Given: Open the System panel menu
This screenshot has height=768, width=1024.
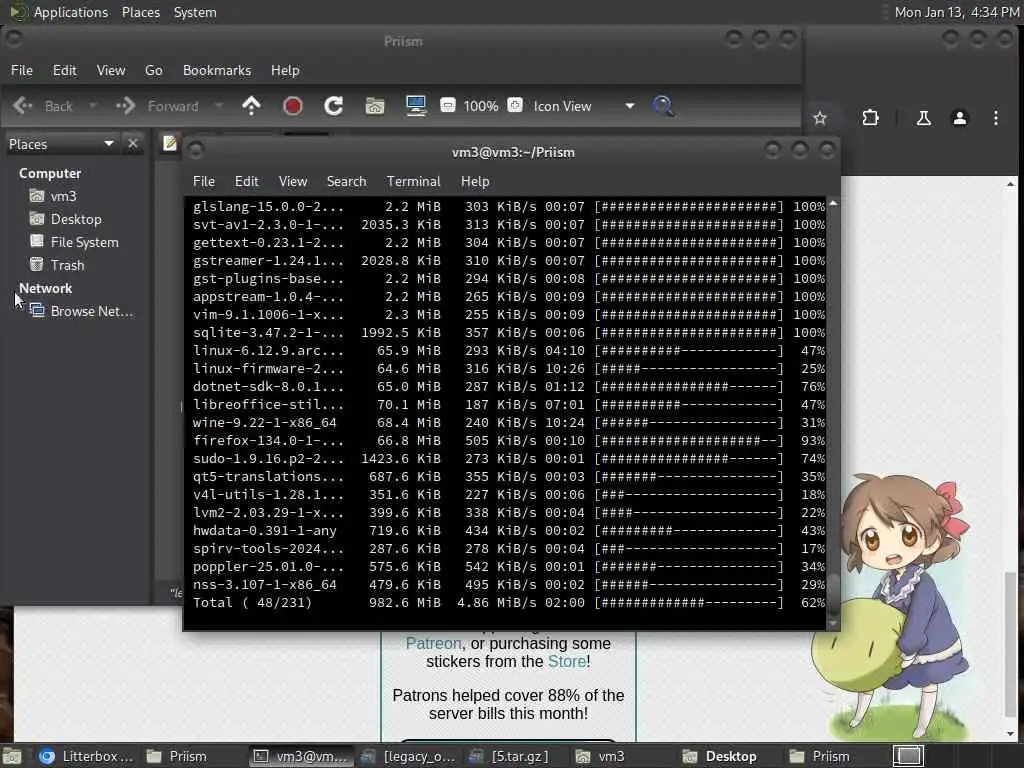Looking at the screenshot, I should [195, 12].
